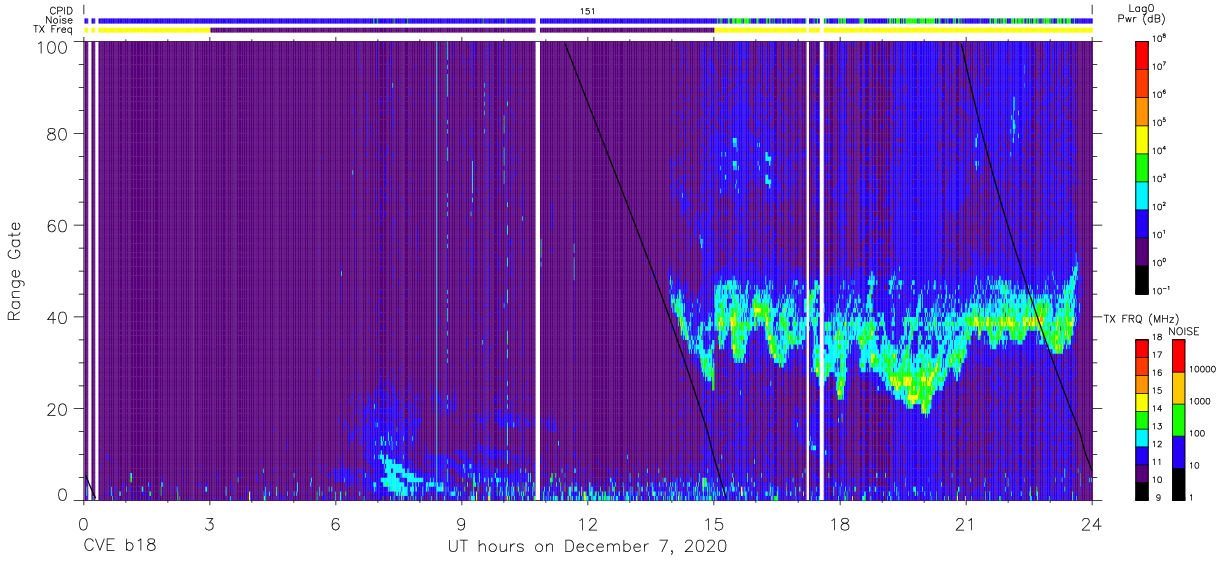The image size is (1228, 567).
Task: Click the '1000' label on the NOISE legend
Action: coord(1200,400)
